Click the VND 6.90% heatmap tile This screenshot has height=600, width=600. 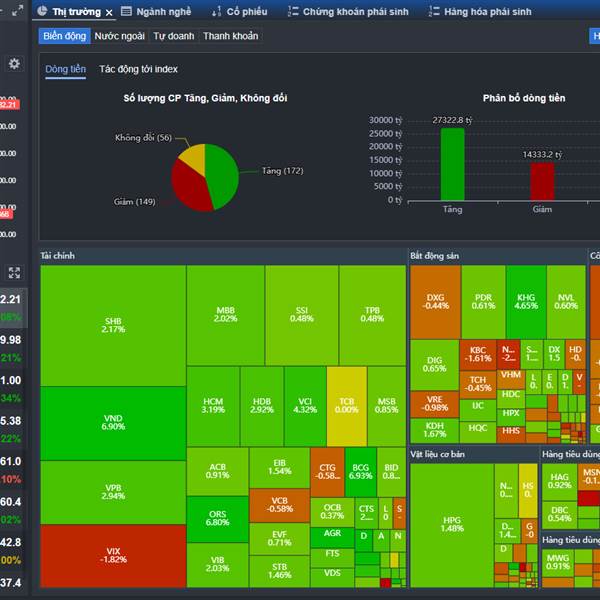point(113,423)
